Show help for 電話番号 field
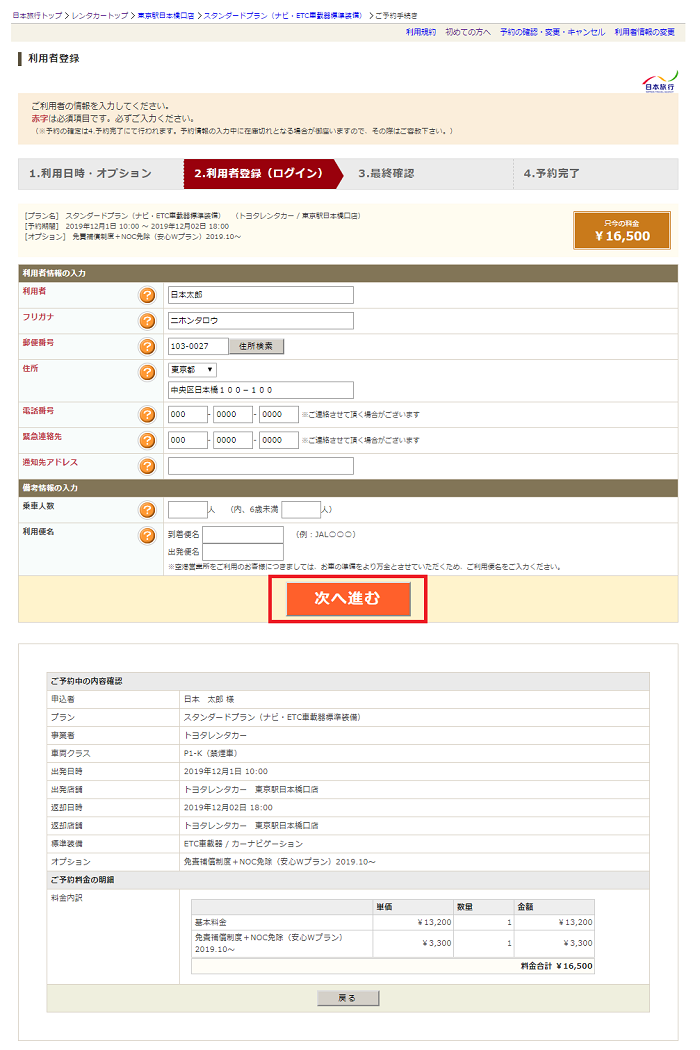Viewport: 700px width, 1050px height. coord(147,415)
